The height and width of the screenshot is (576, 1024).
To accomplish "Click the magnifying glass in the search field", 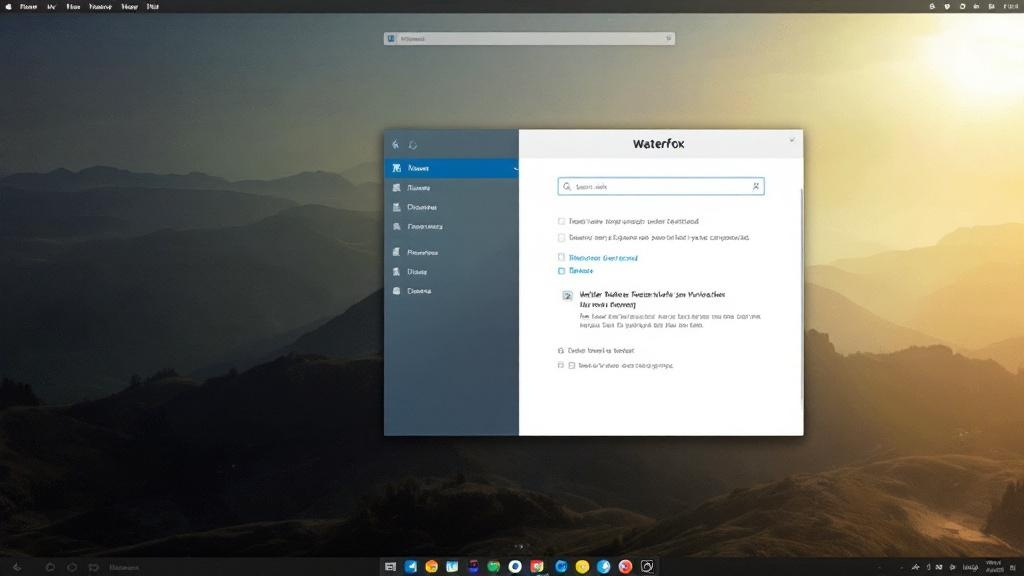I will click(568, 186).
